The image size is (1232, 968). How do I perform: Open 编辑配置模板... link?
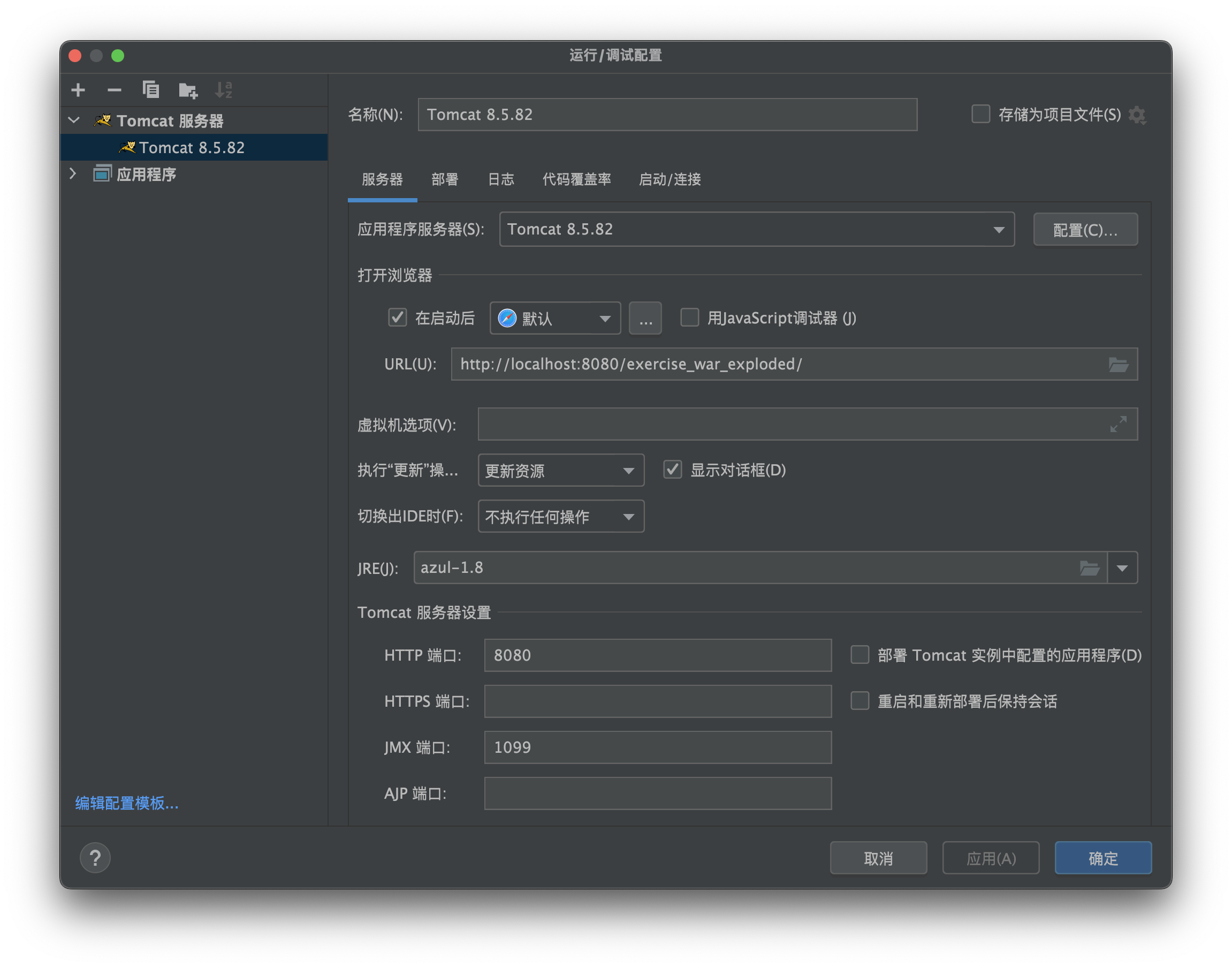point(127,803)
